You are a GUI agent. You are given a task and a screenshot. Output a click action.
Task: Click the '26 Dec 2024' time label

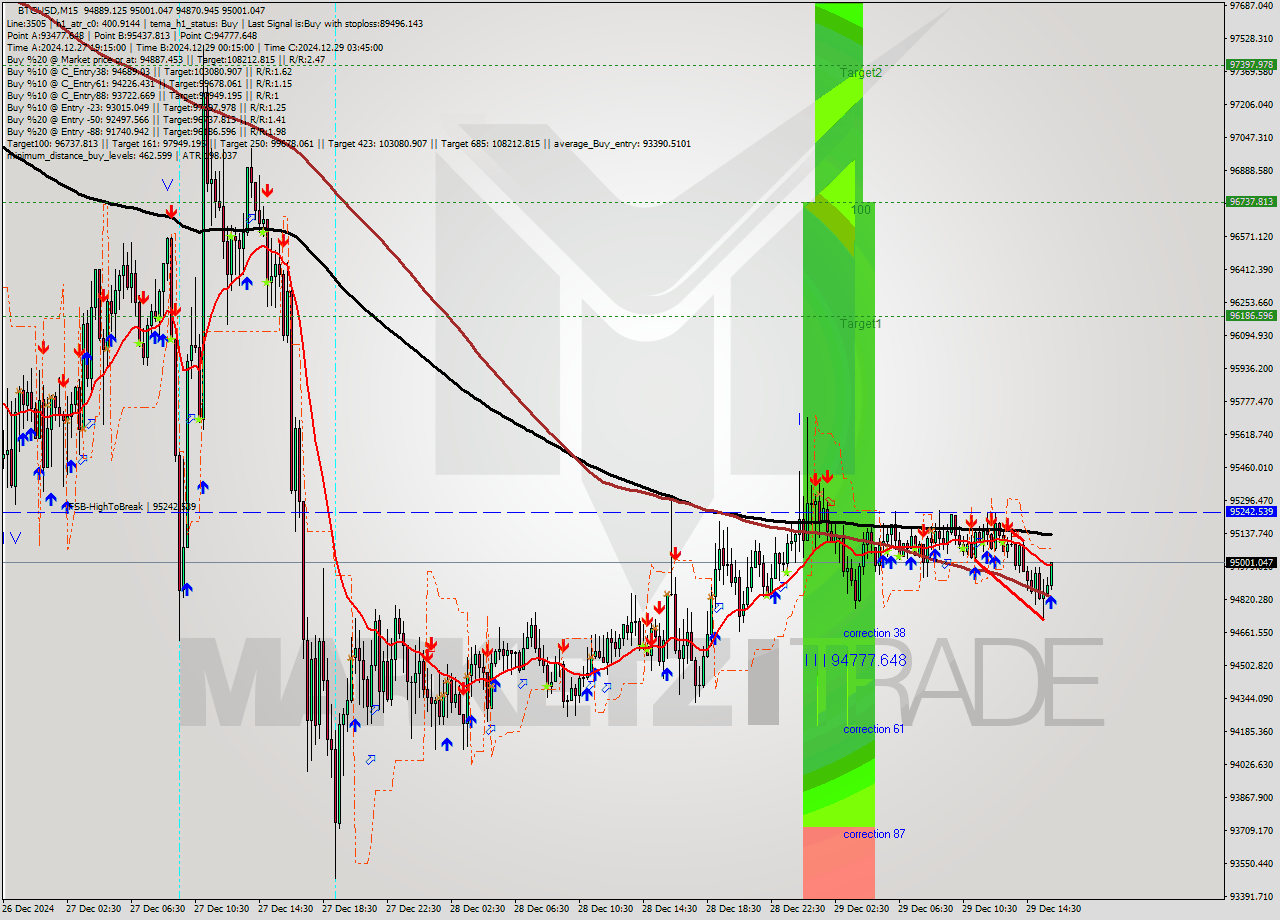tap(30, 909)
